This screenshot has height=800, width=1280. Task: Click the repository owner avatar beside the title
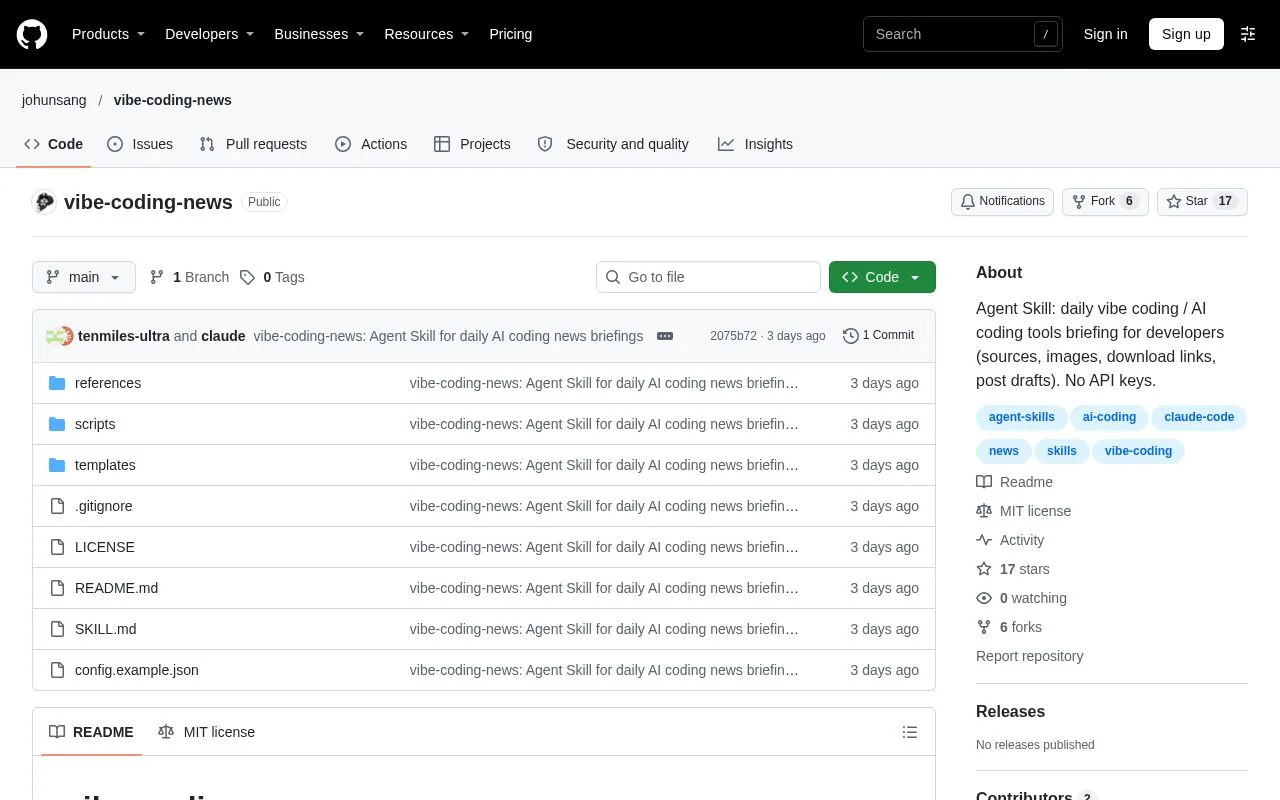tap(44, 202)
